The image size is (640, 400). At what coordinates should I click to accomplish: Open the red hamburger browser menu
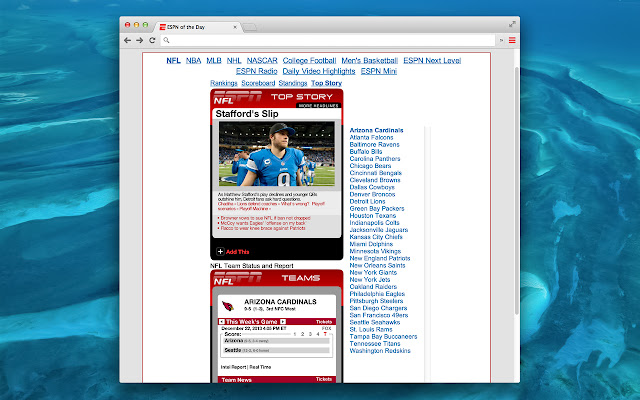pyautogui.click(x=512, y=40)
